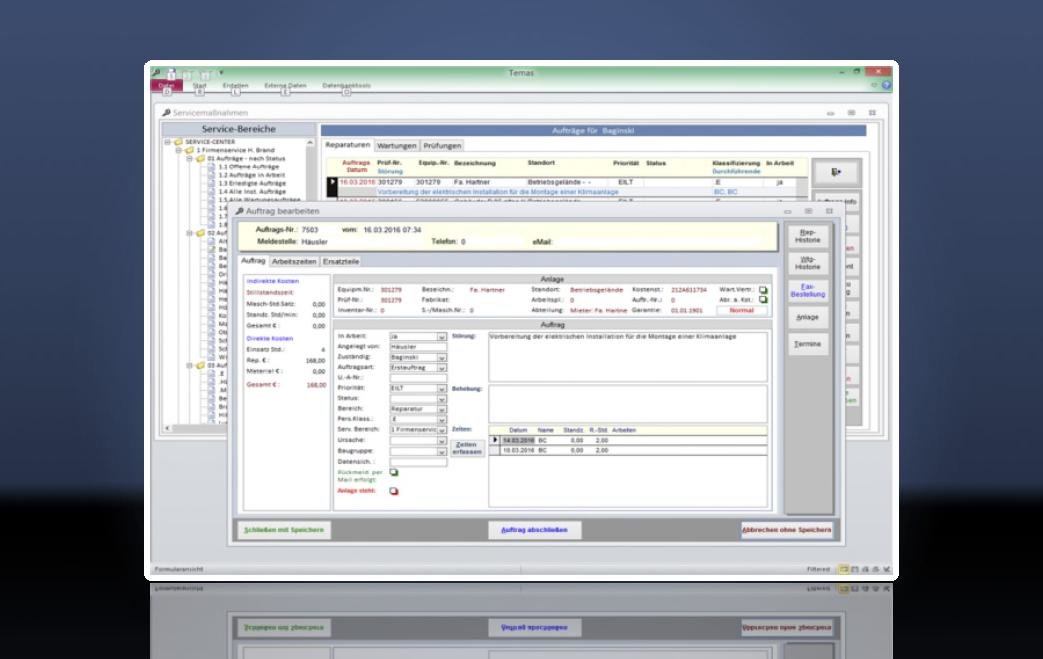The width and height of the screenshot is (1043, 659).
Task: Select 1.4 Alle Inst. Aufträge tree item
Action: tap(252, 192)
